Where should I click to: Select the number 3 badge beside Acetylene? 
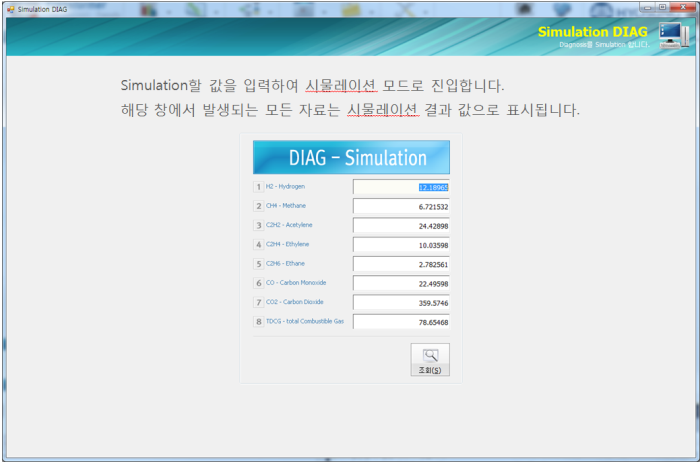click(x=258, y=225)
